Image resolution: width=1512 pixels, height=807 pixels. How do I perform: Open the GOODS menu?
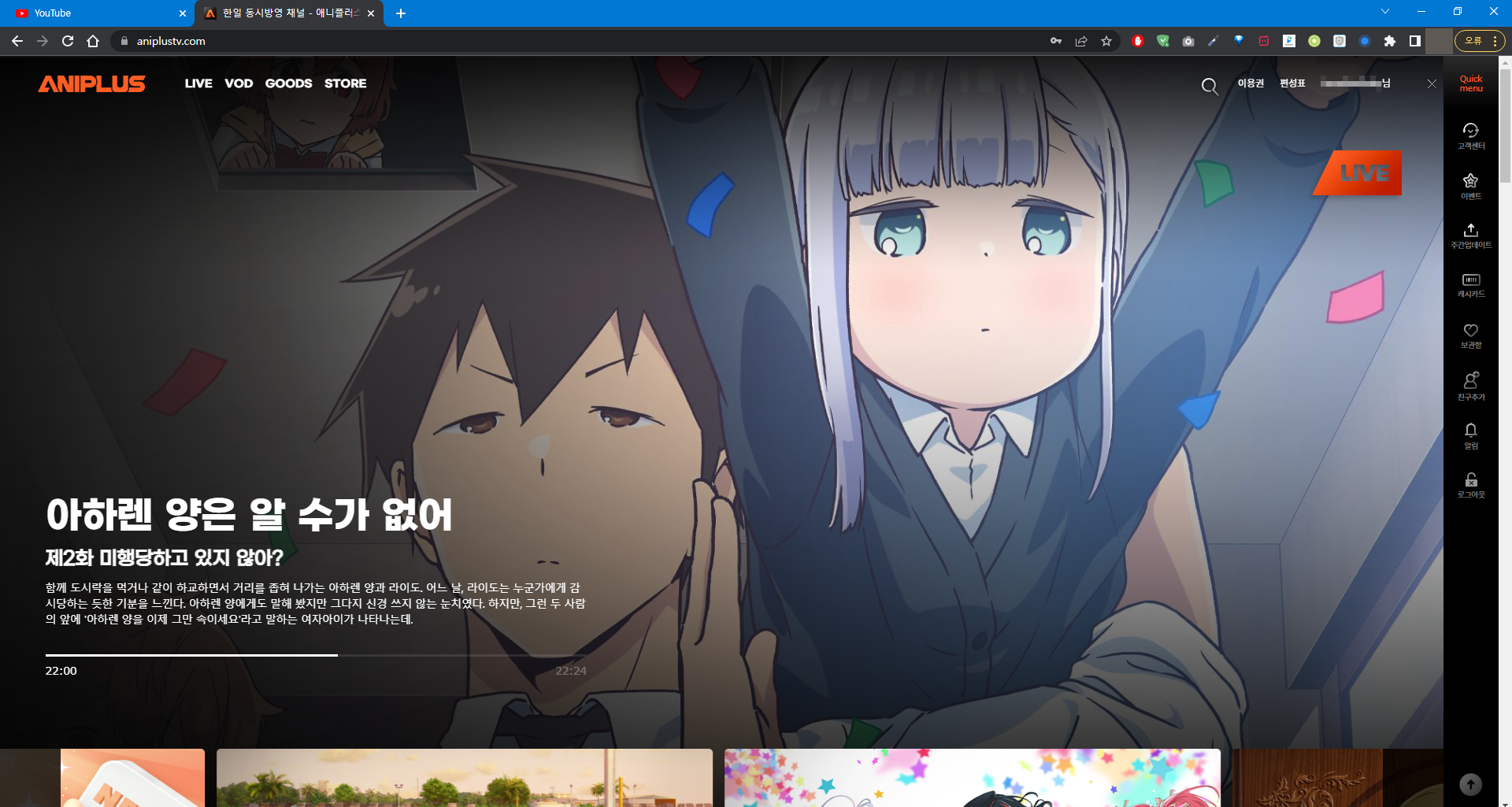(288, 83)
